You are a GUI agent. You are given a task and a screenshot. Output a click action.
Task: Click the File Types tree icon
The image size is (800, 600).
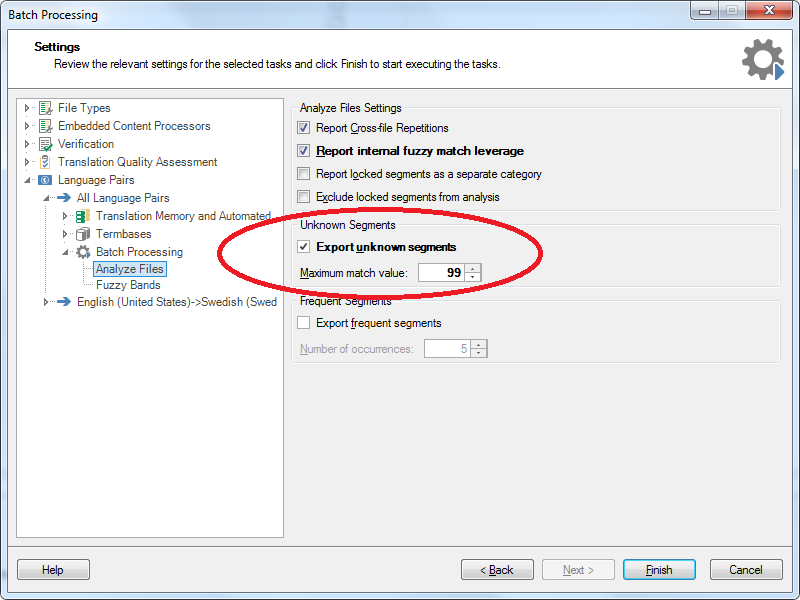(45, 108)
